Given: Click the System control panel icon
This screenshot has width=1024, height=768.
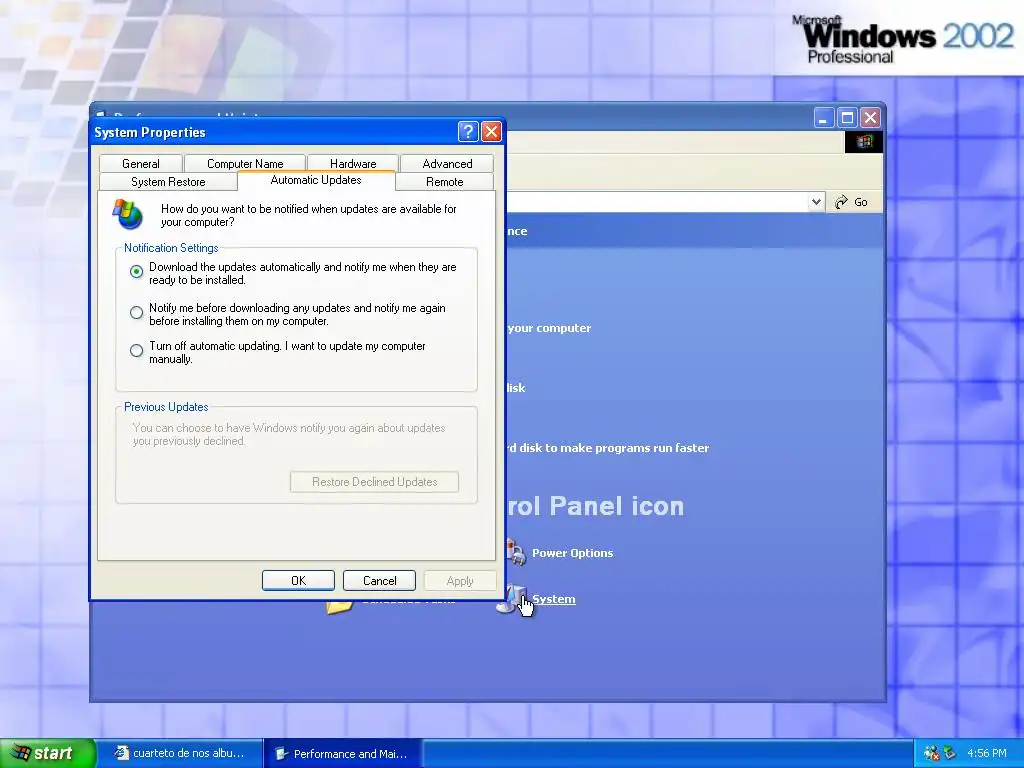Looking at the screenshot, I should pos(513,599).
